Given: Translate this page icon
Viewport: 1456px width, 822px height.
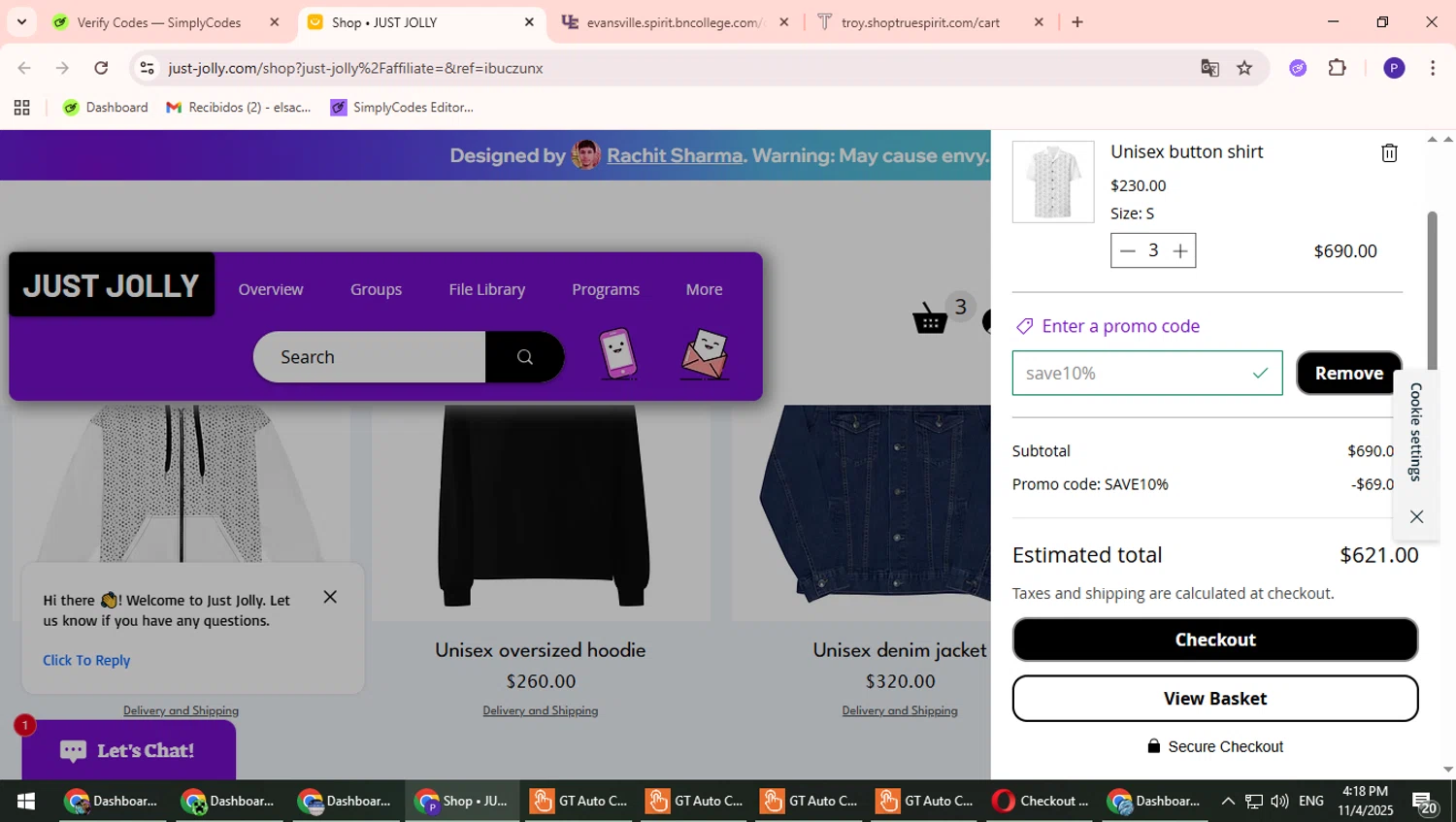Looking at the screenshot, I should [1209, 68].
